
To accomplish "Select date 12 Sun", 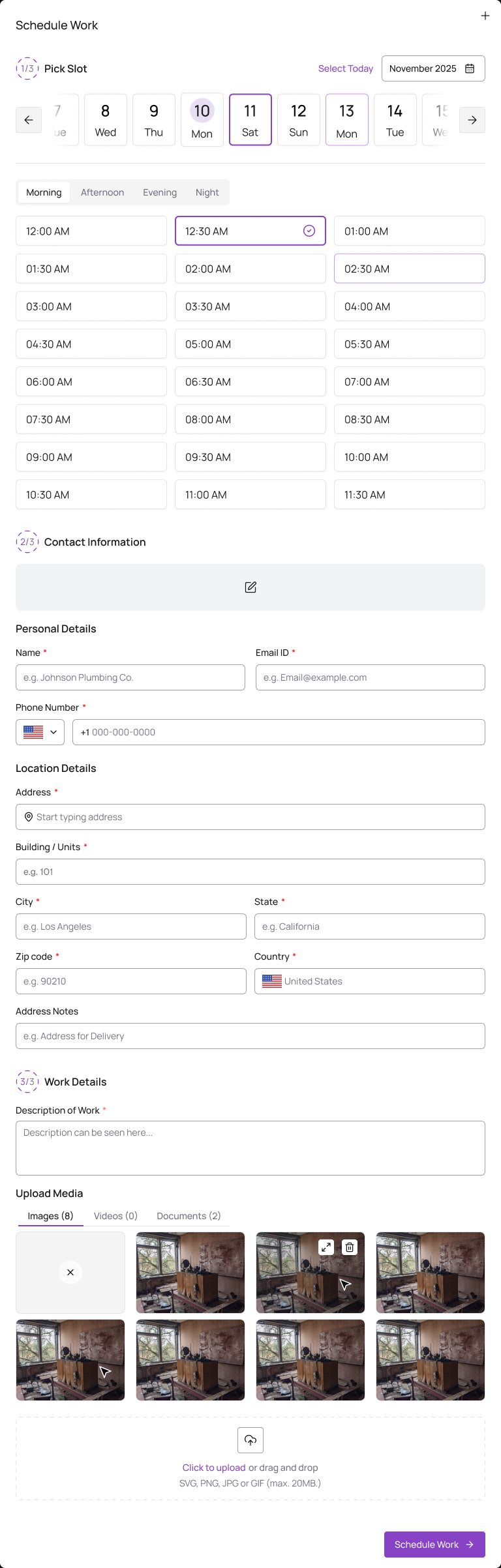I will pyautogui.click(x=299, y=120).
